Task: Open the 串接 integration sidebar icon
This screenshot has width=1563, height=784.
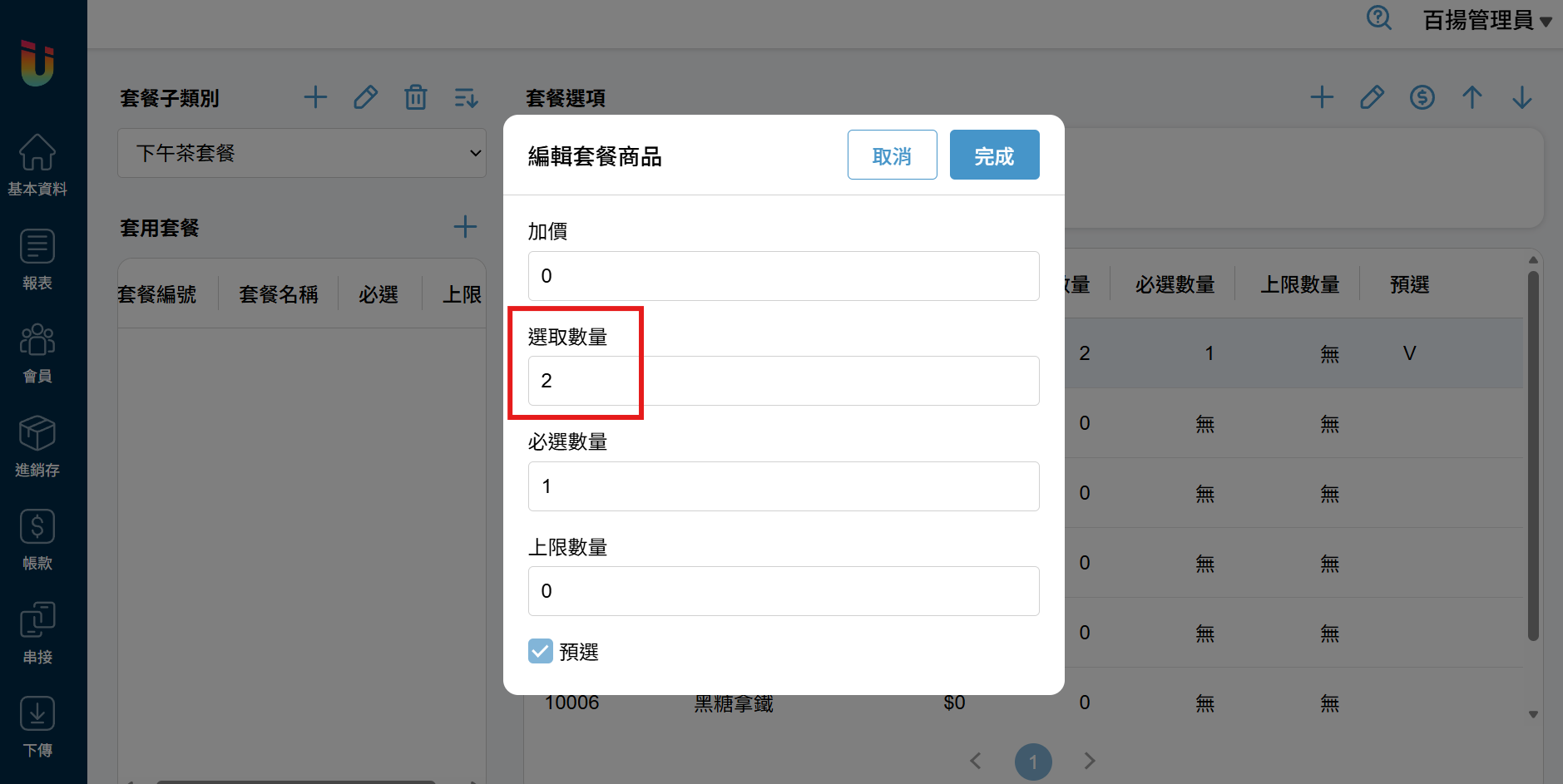Action: pos(37,620)
